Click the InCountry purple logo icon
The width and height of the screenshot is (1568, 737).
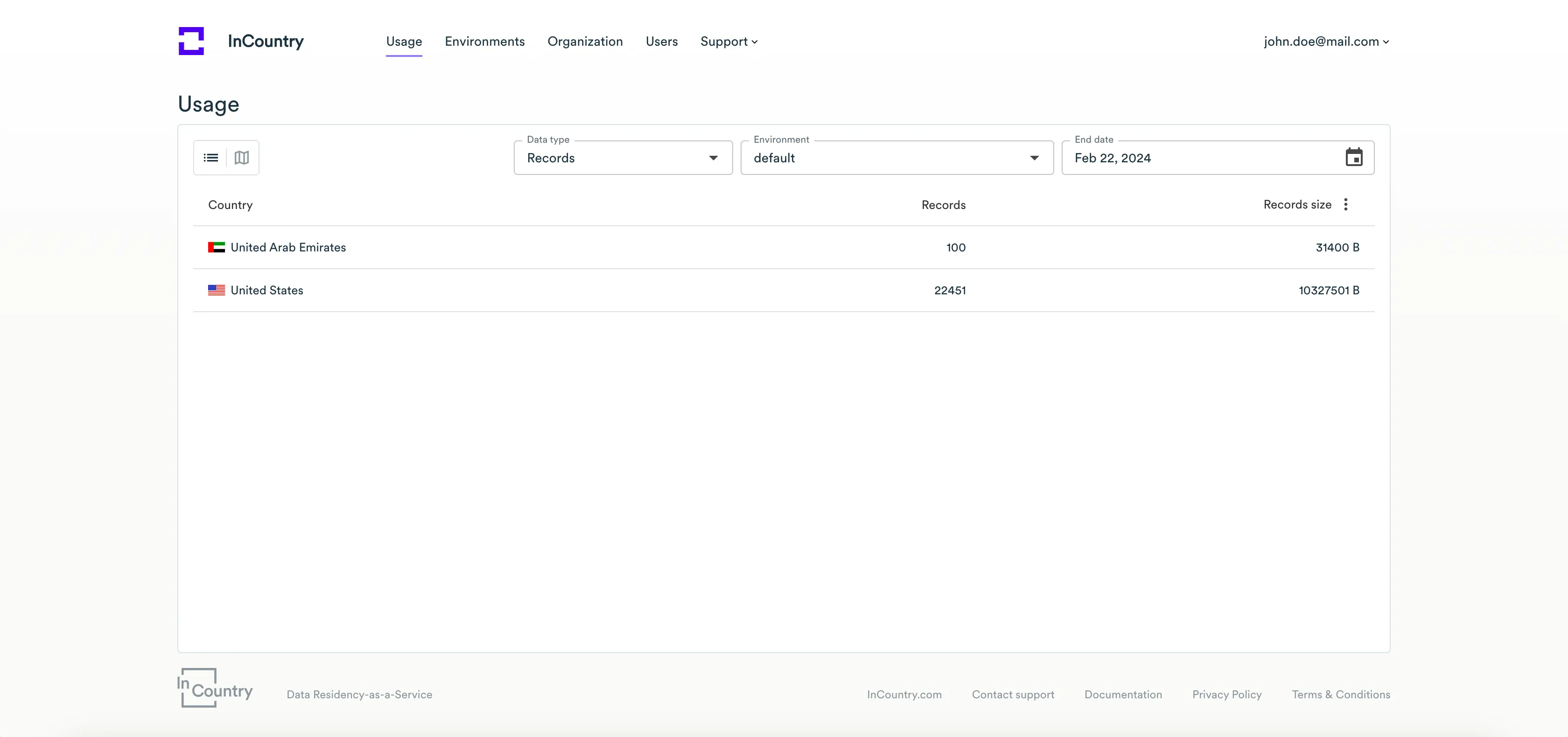click(191, 41)
